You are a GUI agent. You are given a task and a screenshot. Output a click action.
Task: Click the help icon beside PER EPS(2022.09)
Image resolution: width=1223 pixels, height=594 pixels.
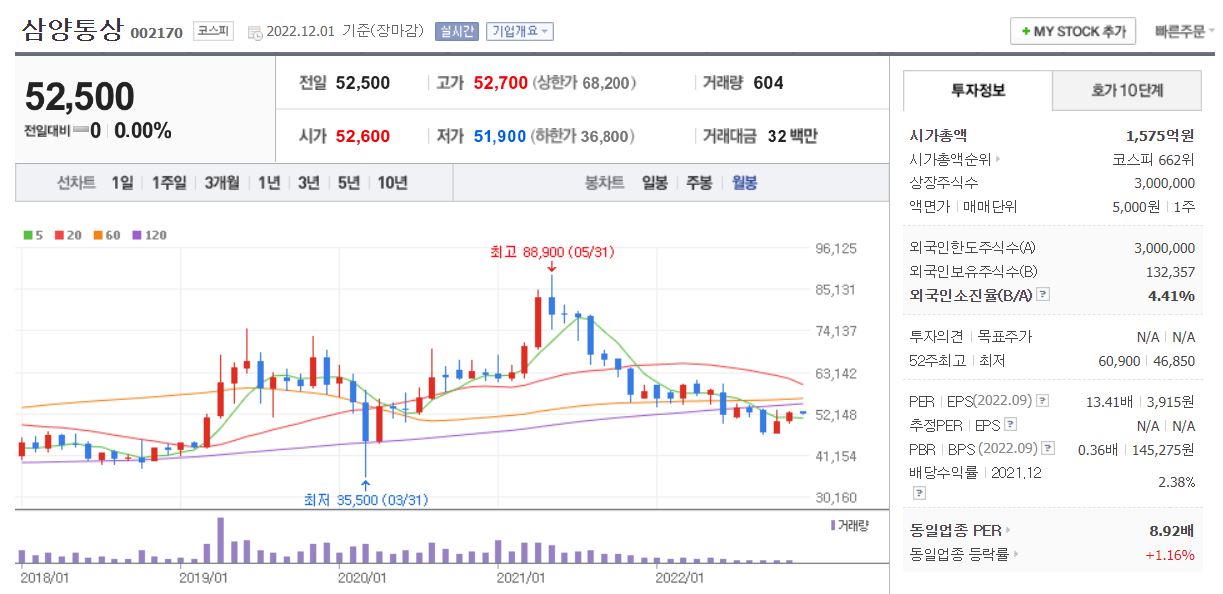pyautogui.click(x=1042, y=401)
